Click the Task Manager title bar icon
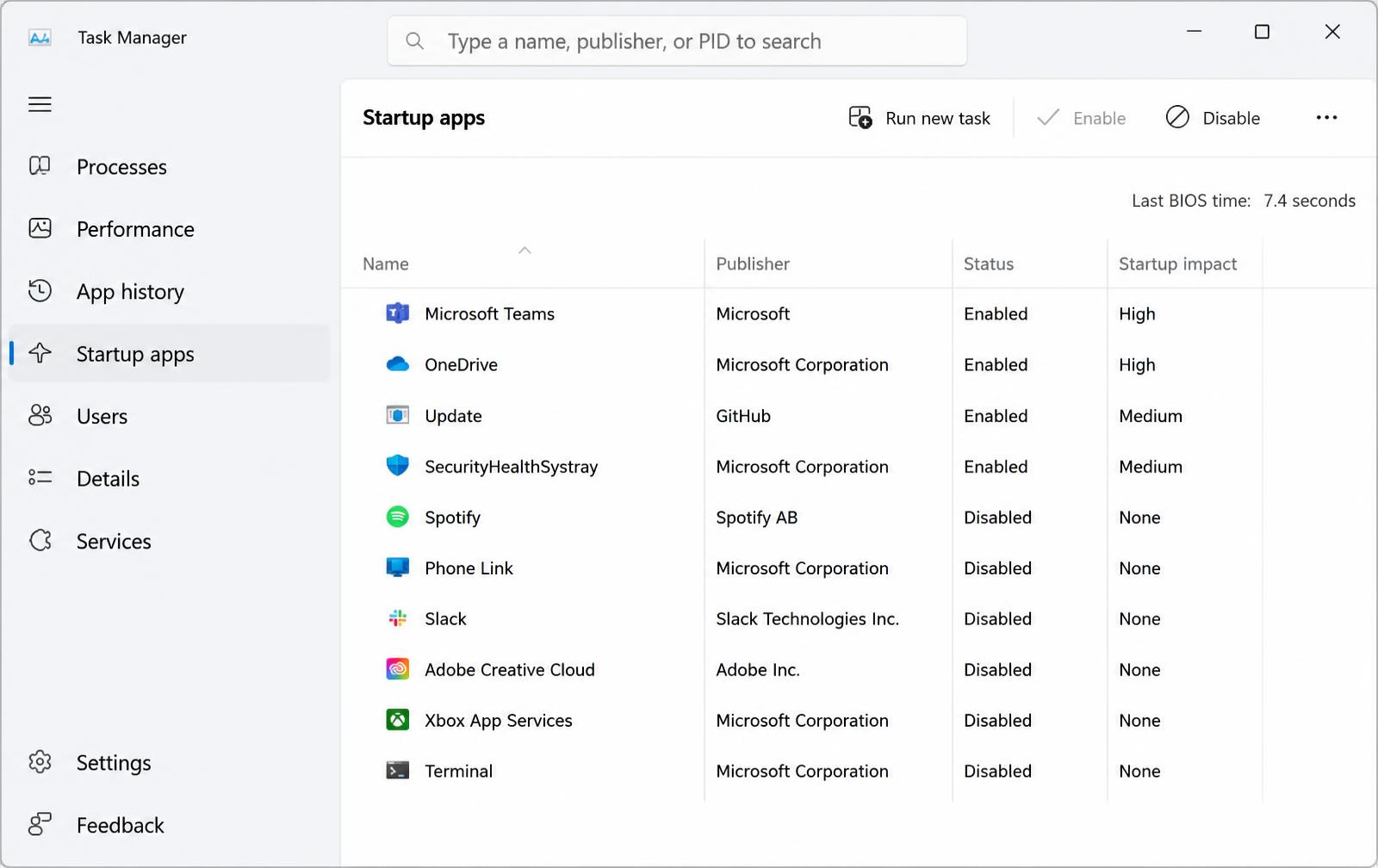Image resolution: width=1378 pixels, height=868 pixels. [40, 38]
